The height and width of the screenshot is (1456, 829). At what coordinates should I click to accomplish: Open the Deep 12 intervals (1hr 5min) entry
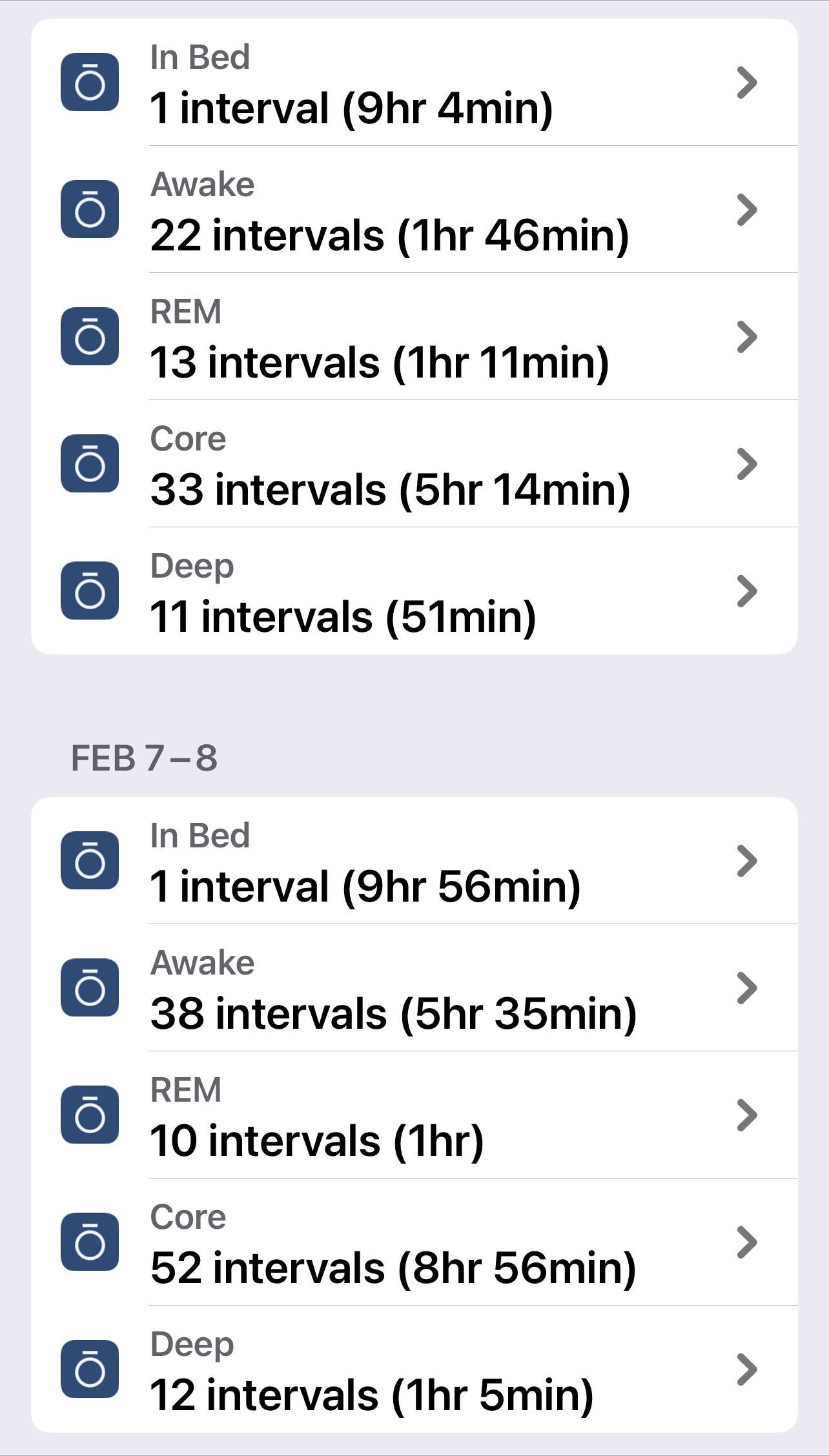tap(414, 1370)
